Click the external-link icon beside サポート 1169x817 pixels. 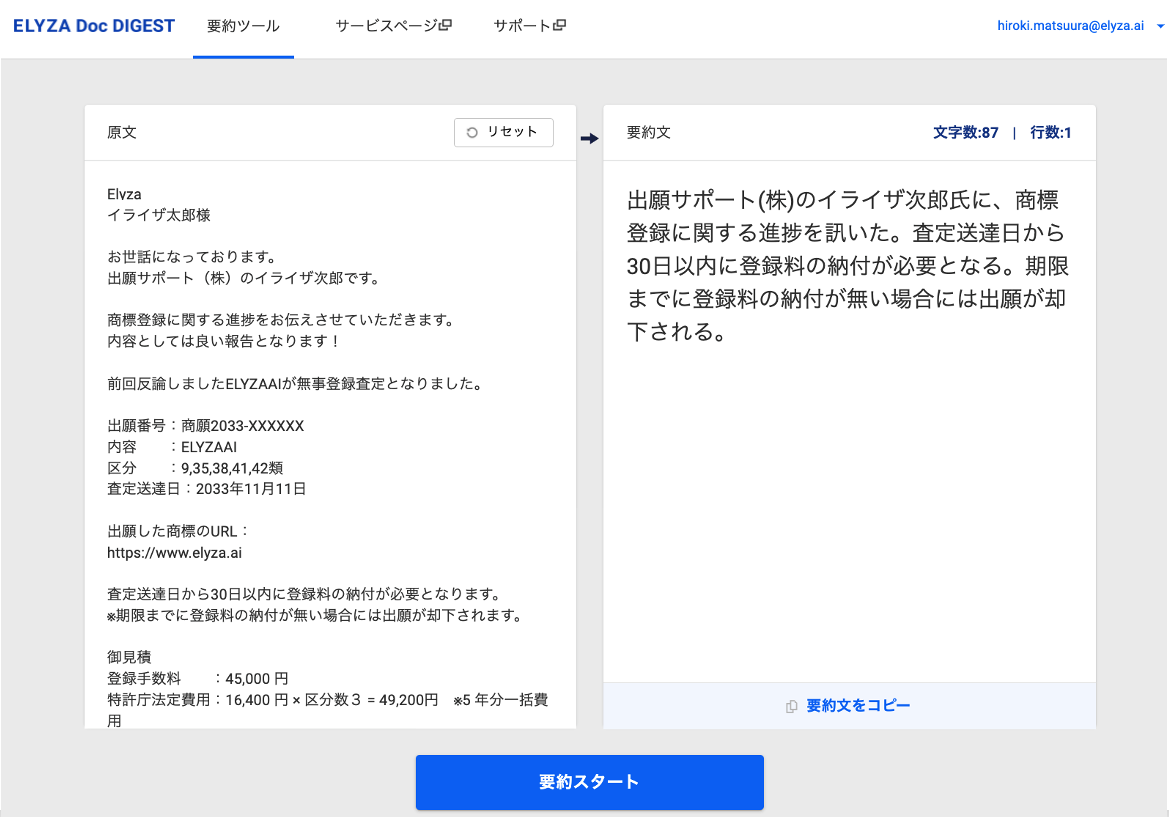(560, 25)
